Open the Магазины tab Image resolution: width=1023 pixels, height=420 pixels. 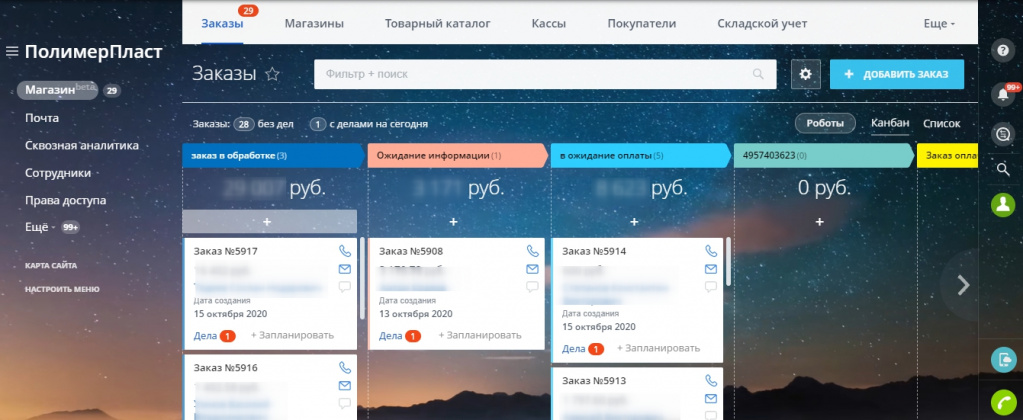[314, 23]
